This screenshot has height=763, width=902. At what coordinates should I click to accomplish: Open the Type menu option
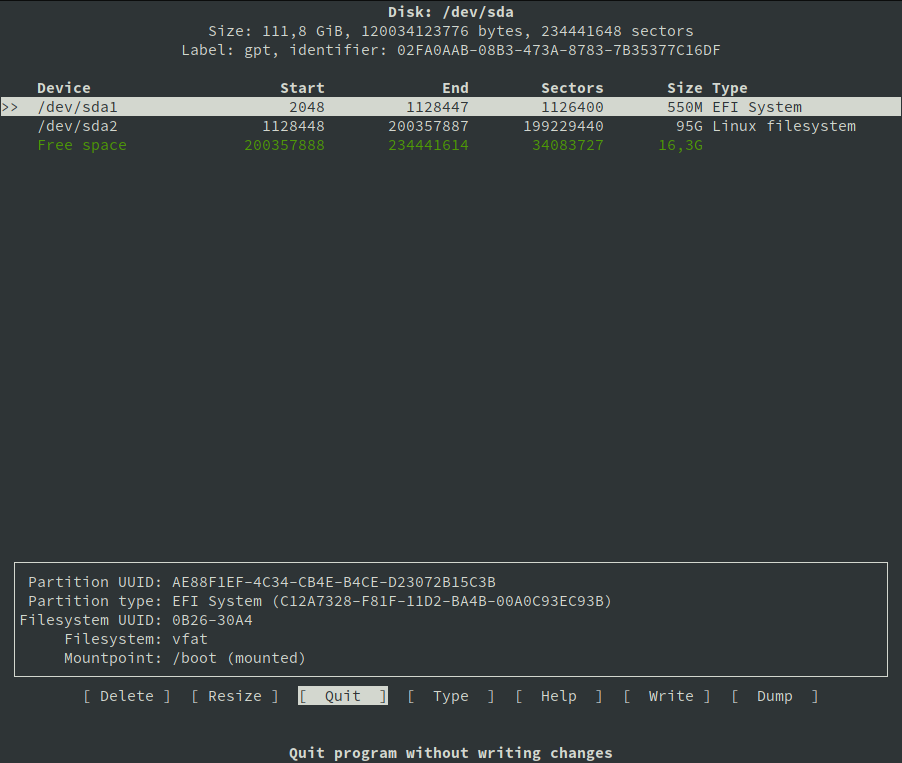point(451,696)
